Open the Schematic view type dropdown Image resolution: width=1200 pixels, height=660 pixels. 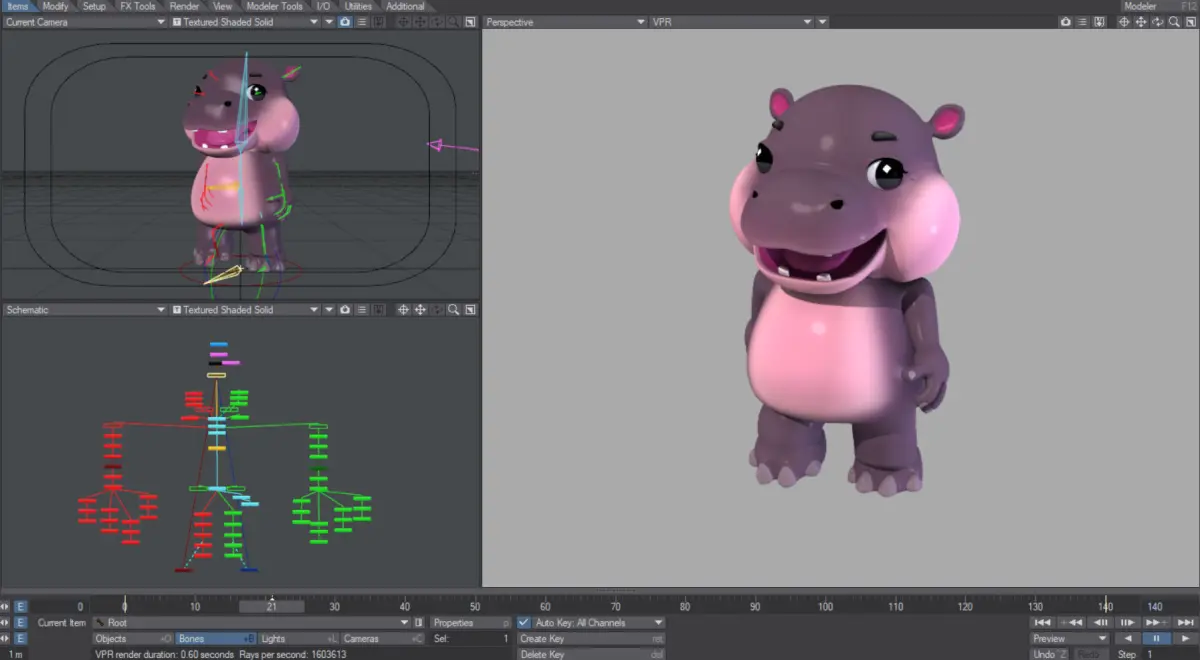[x=84, y=310]
